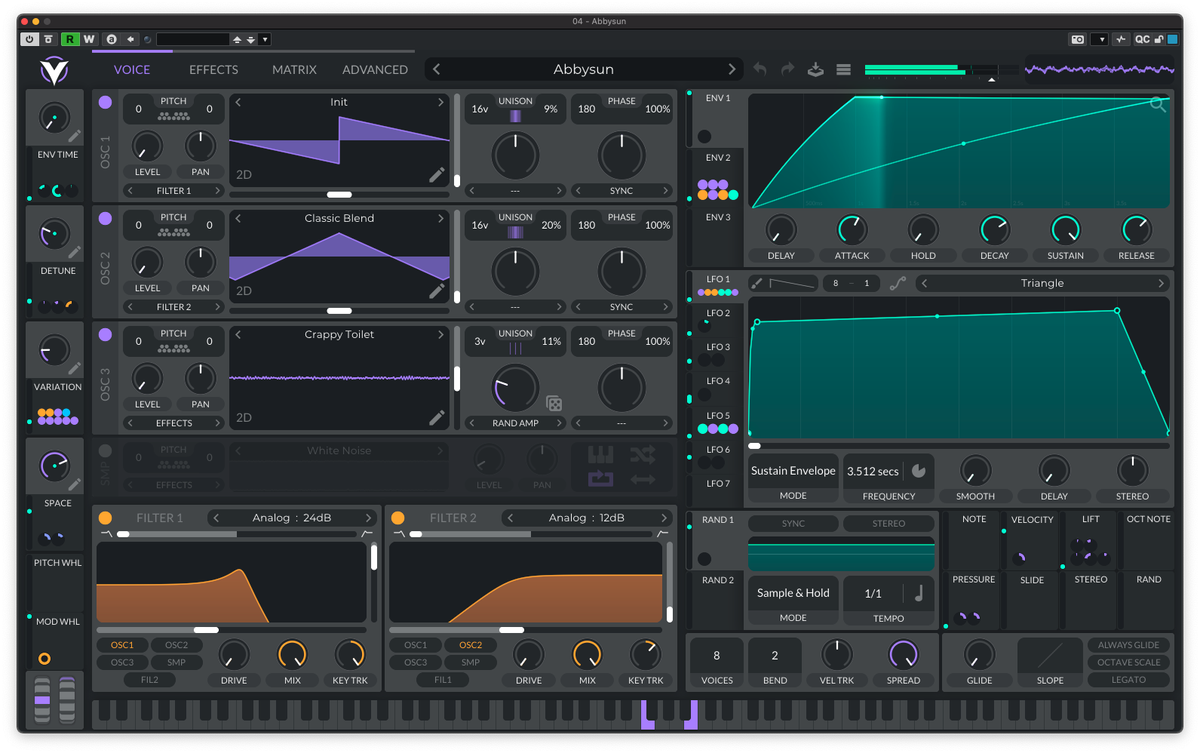The image size is (1200, 753).
Task: Click the magnifier icon in the ENV 1 display
Action: coord(1158,104)
